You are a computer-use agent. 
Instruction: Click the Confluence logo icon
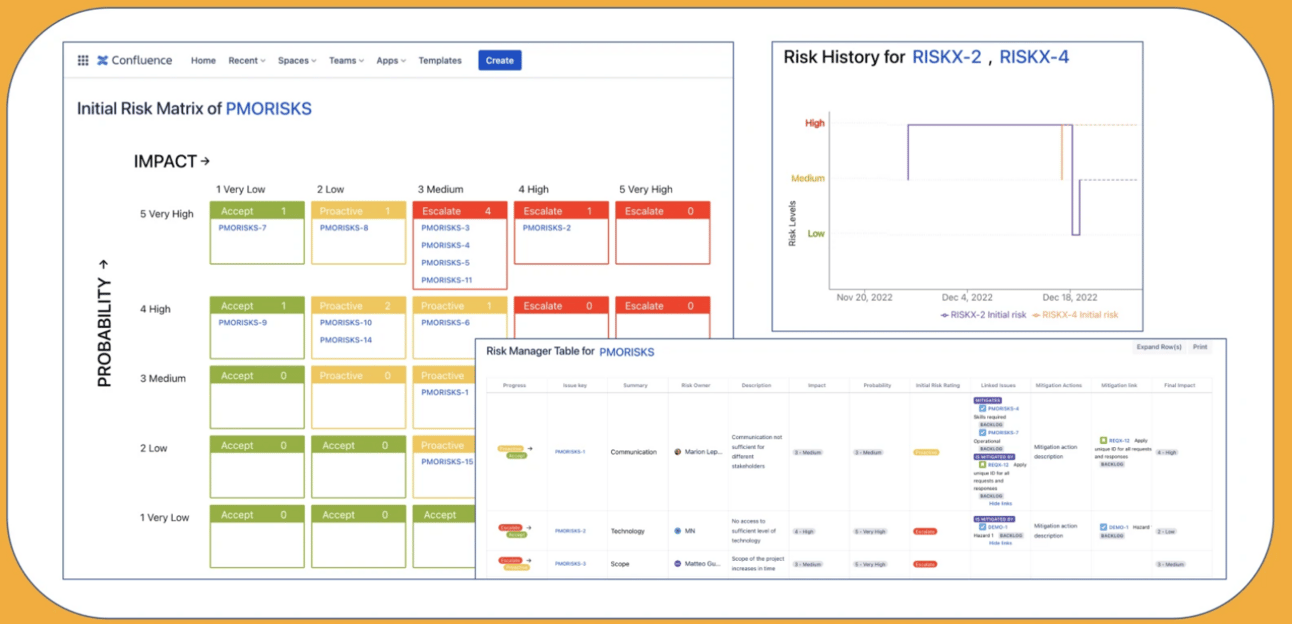[x=102, y=60]
